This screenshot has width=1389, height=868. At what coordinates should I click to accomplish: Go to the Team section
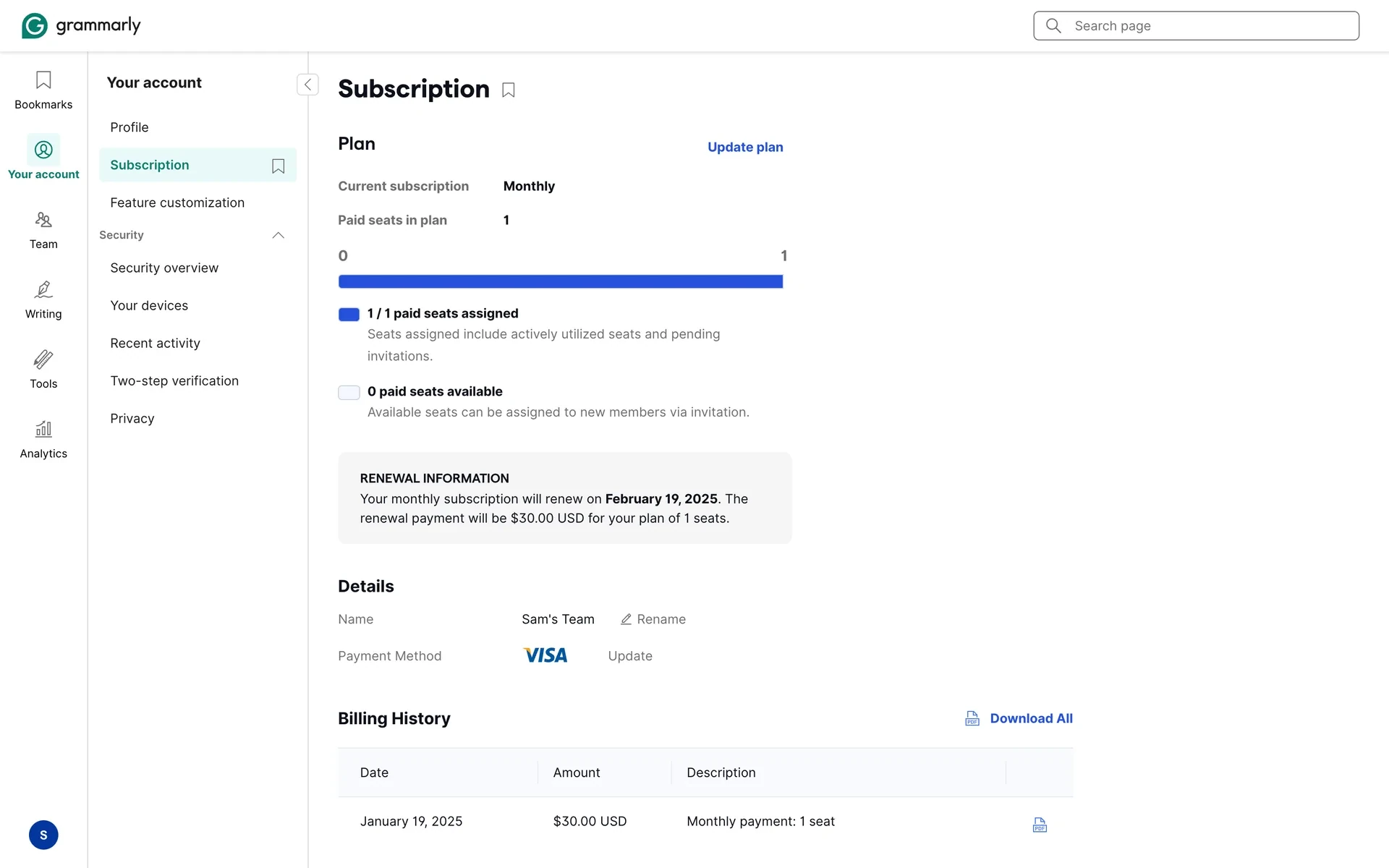43,231
